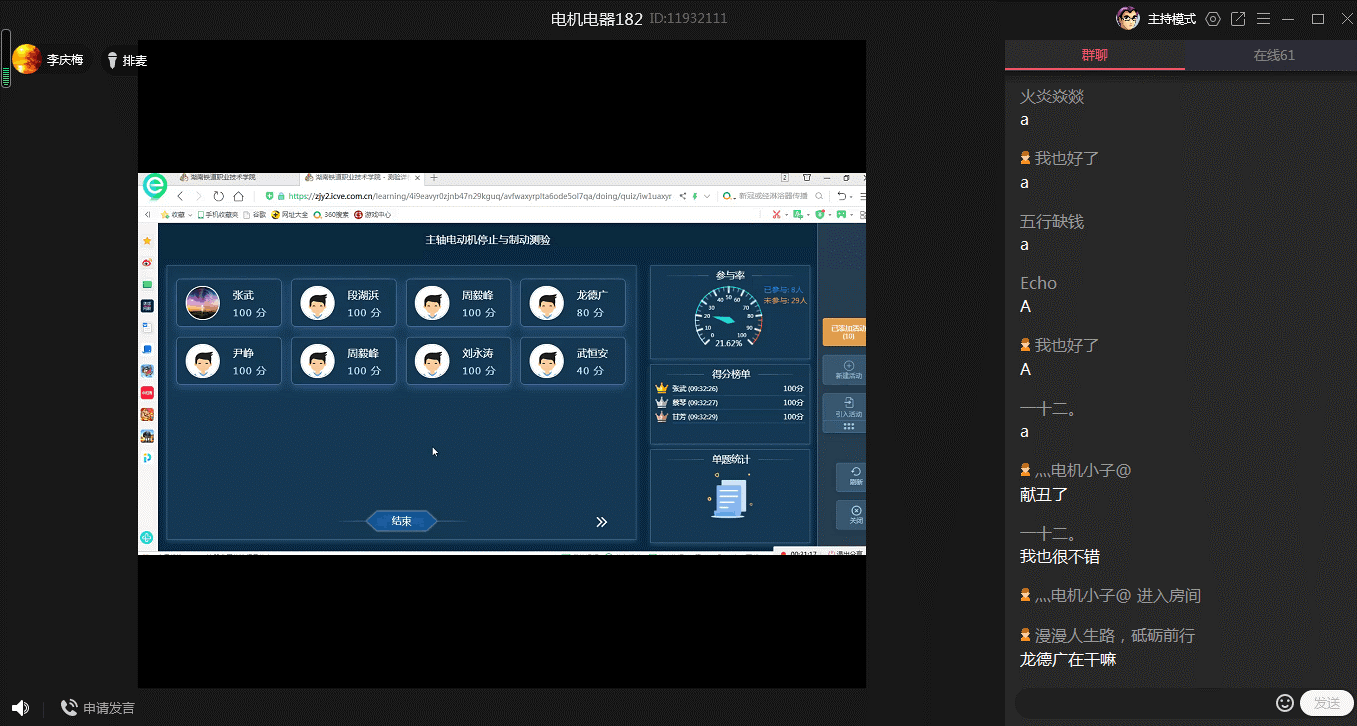Click the browser home icon in shared screen

click(x=238, y=196)
